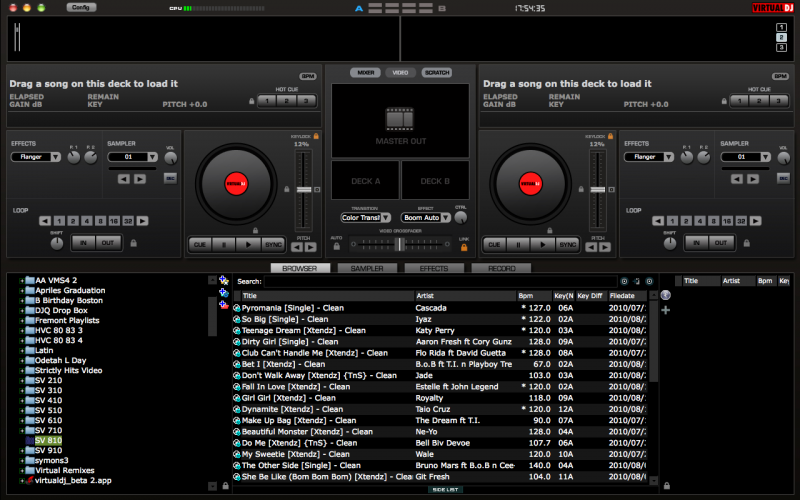Screen dimensions: 800x500
Task: Set left deck loop length 4
Action: (87, 221)
